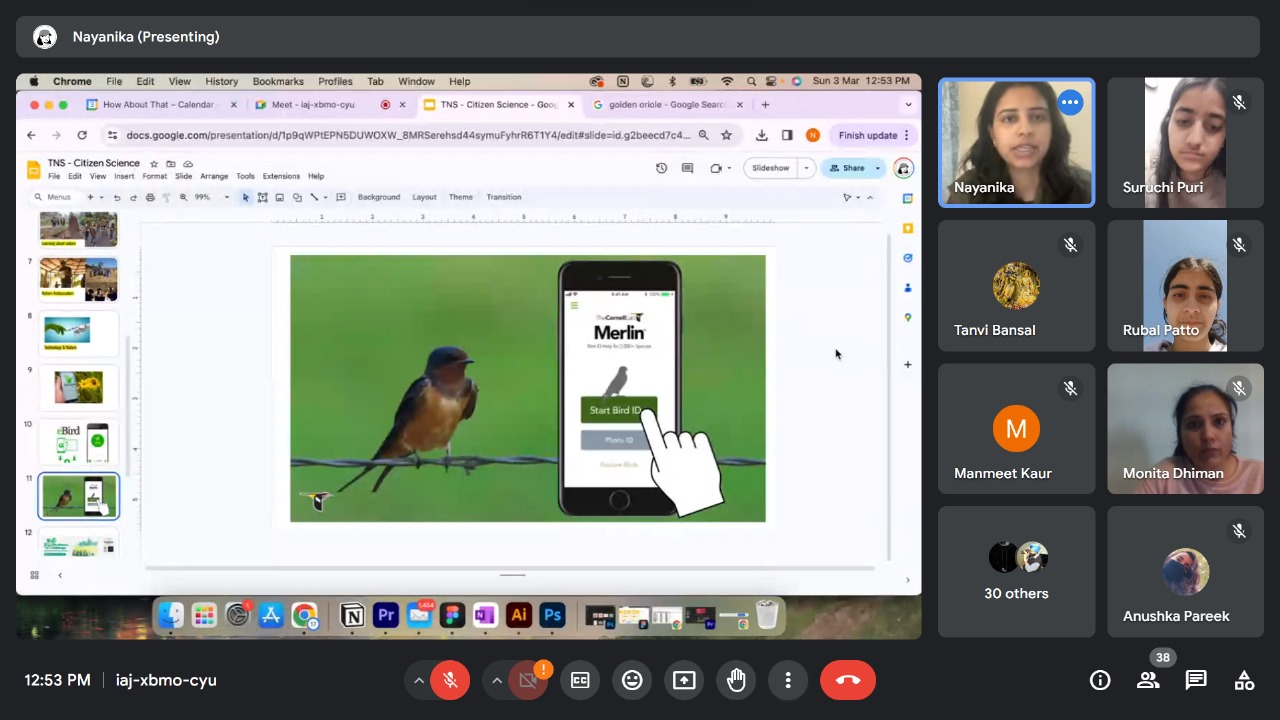Switch to the golden oriole Google Search tab

pos(668,104)
